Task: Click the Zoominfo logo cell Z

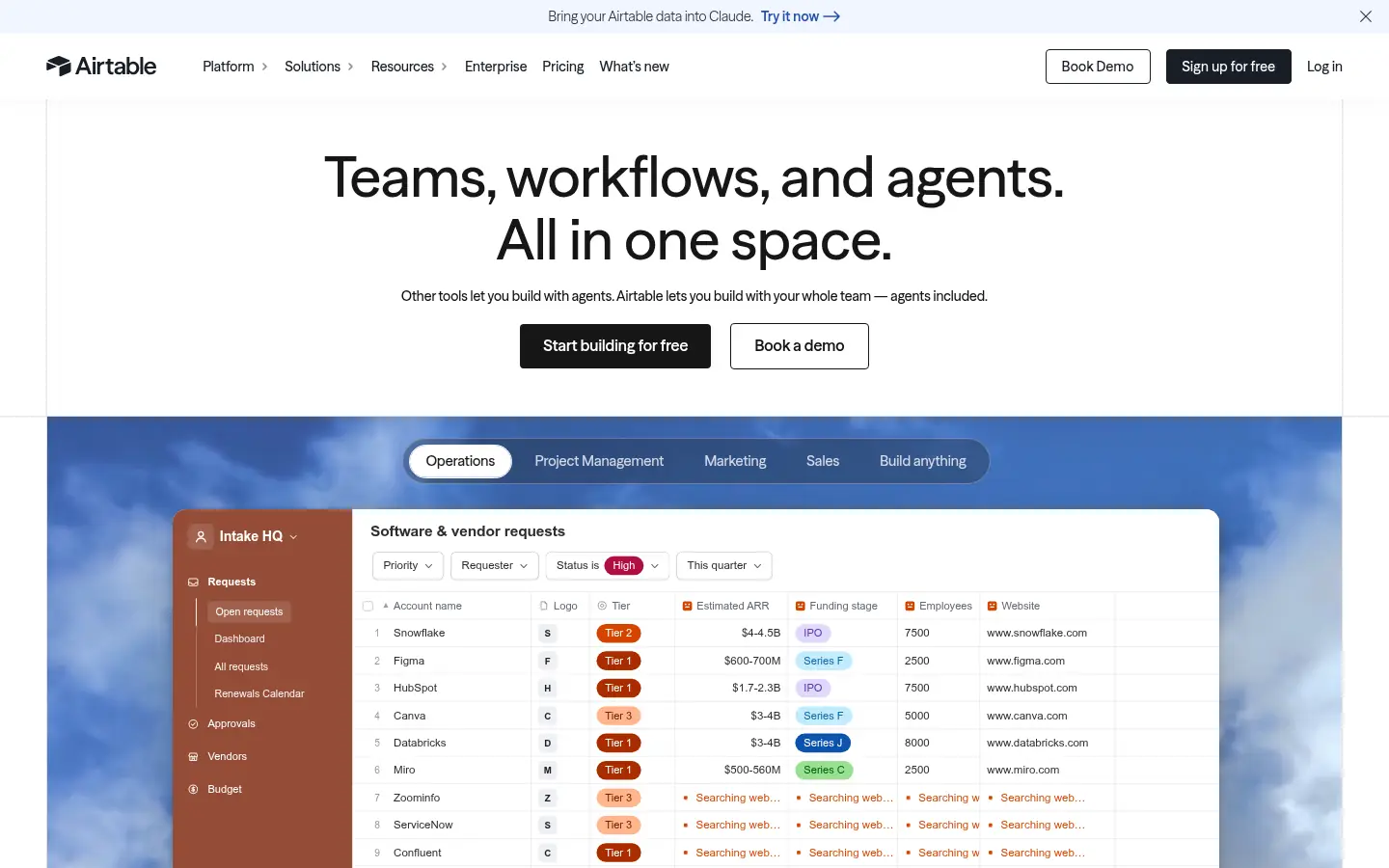Action: coord(548,799)
